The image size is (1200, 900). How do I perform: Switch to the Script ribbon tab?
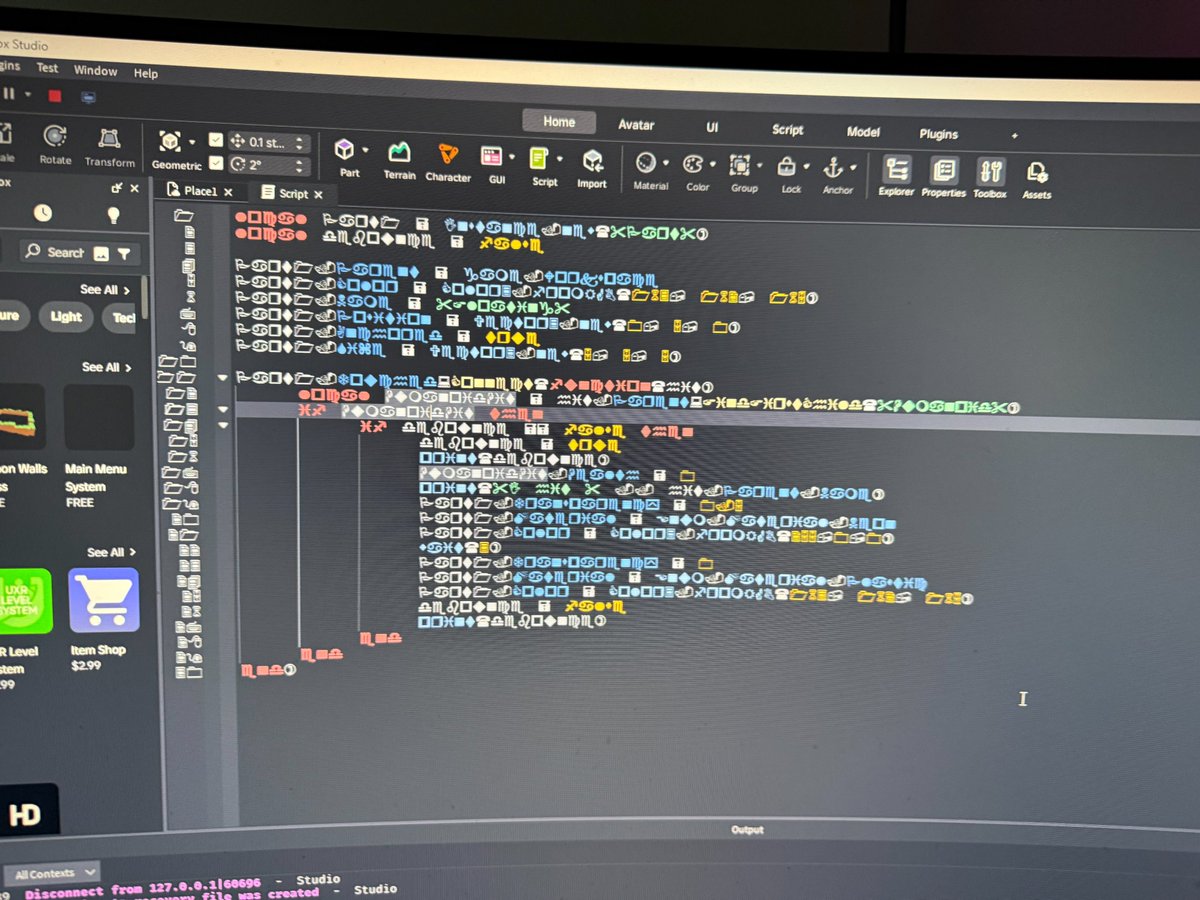coord(788,129)
